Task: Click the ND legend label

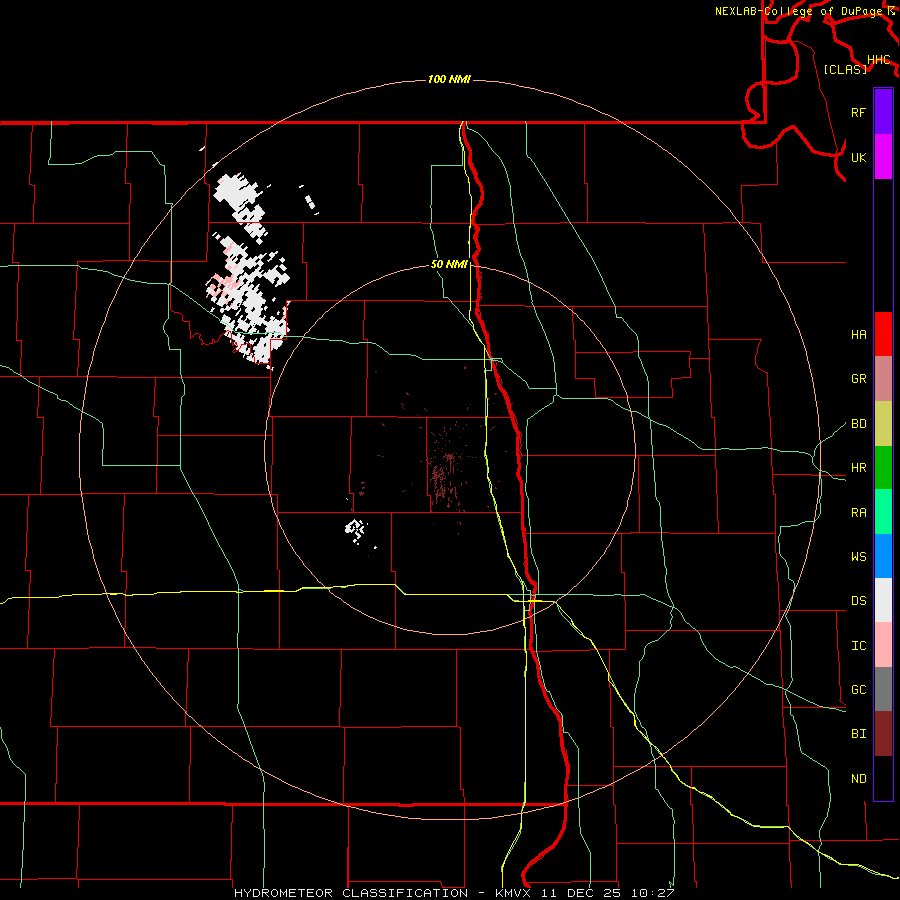Action: [x=858, y=779]
